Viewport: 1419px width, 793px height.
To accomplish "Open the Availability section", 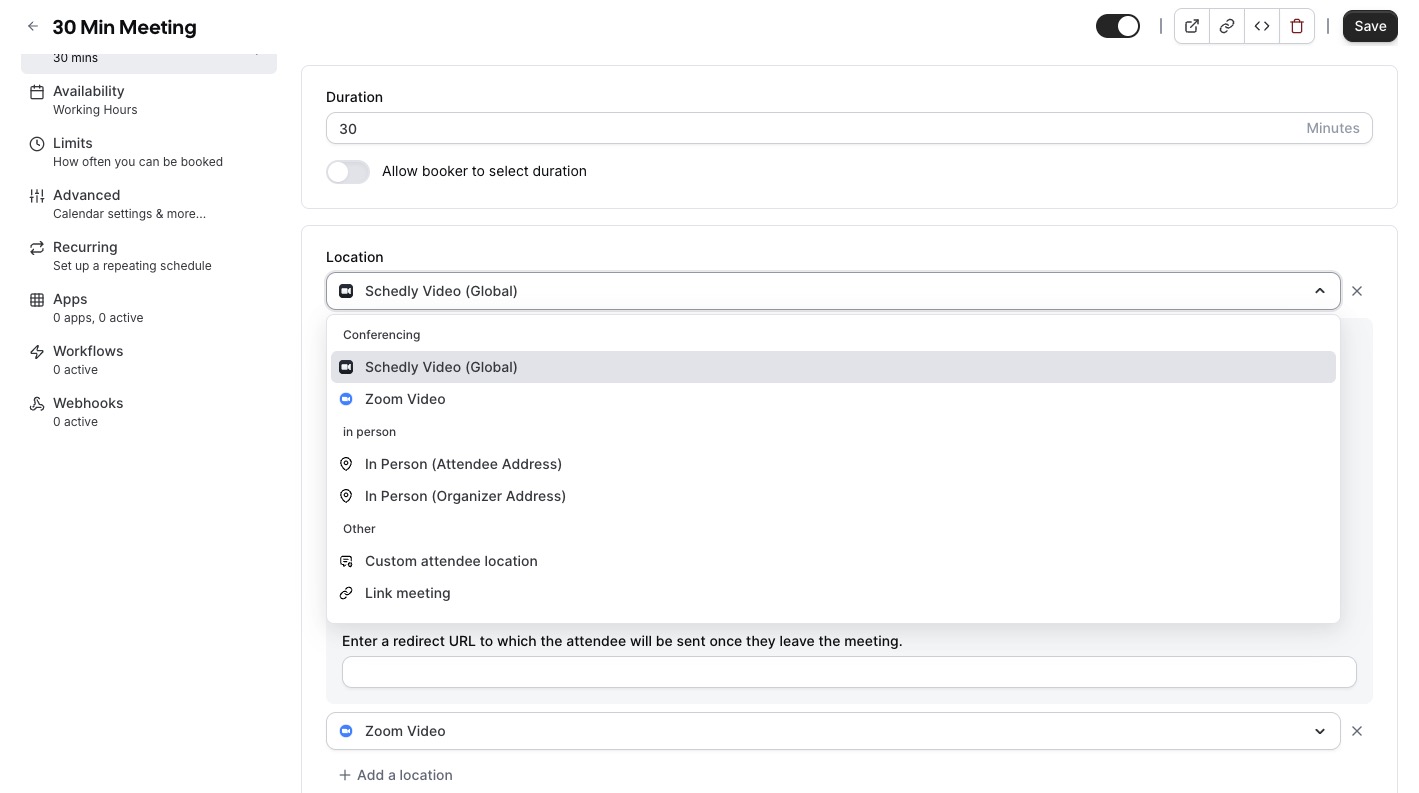I will click(149, 100).
